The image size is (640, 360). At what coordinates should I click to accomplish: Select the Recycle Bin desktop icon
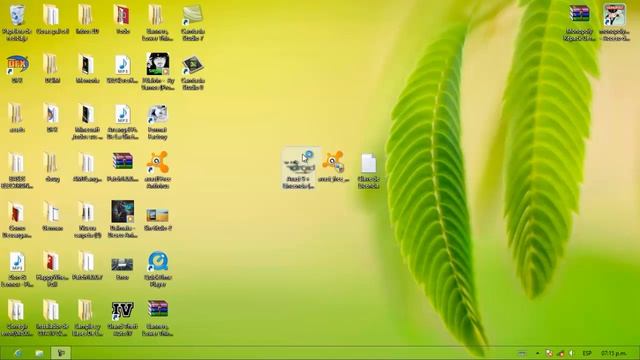(x=17, y=22)
